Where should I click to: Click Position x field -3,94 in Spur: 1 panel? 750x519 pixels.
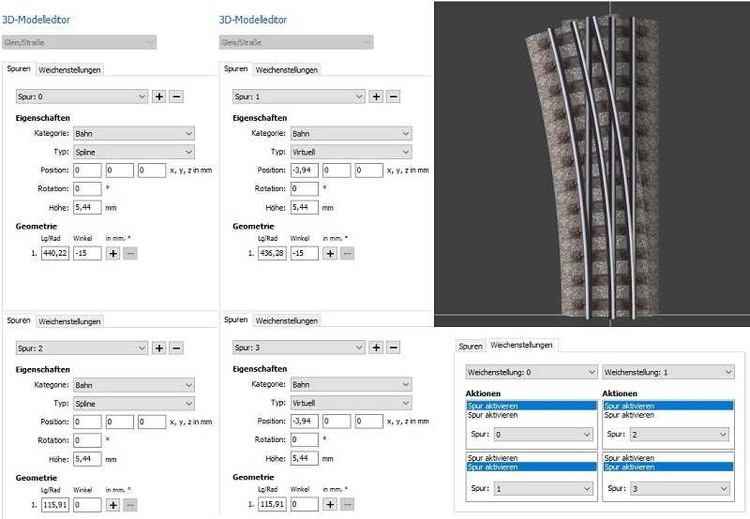click(x=304, y=170)
